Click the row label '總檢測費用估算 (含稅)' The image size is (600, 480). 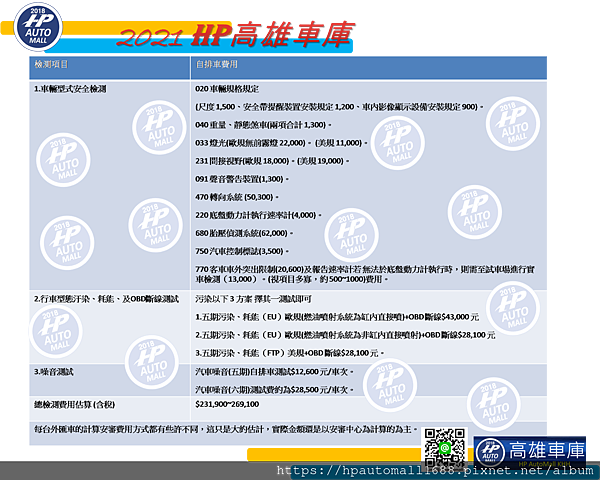click(75, 404)
